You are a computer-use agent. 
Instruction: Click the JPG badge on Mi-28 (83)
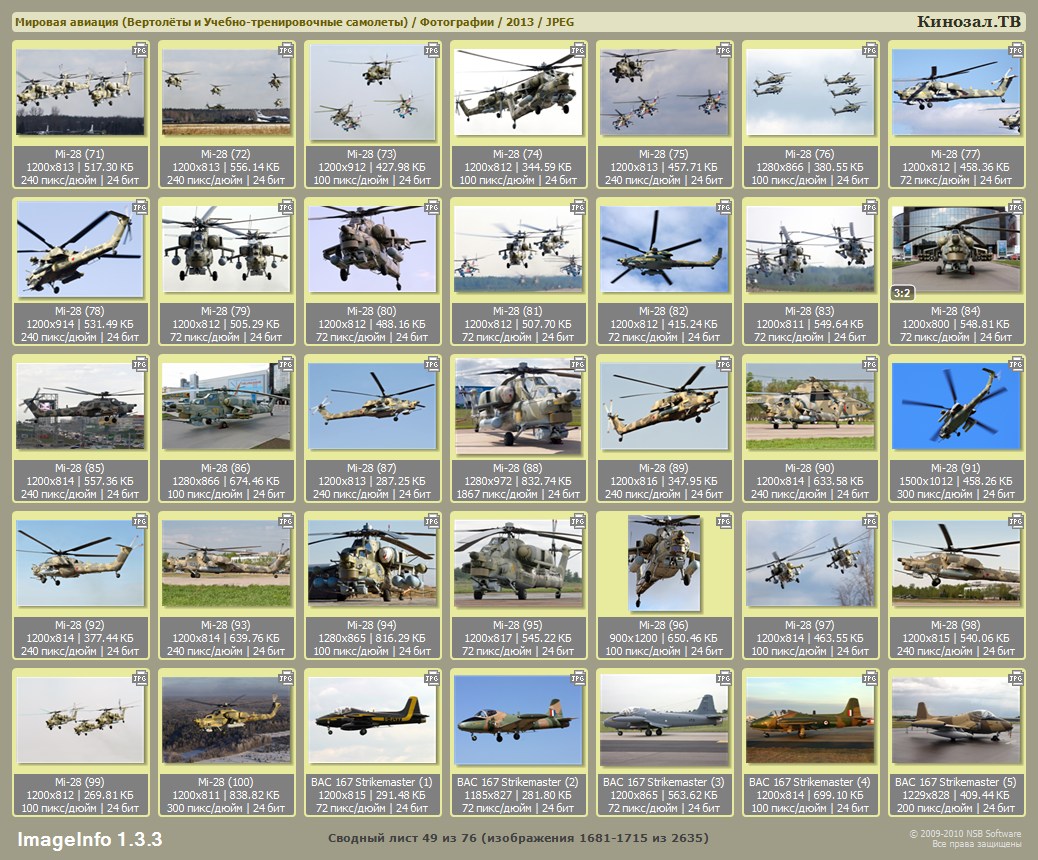(870, 207)
